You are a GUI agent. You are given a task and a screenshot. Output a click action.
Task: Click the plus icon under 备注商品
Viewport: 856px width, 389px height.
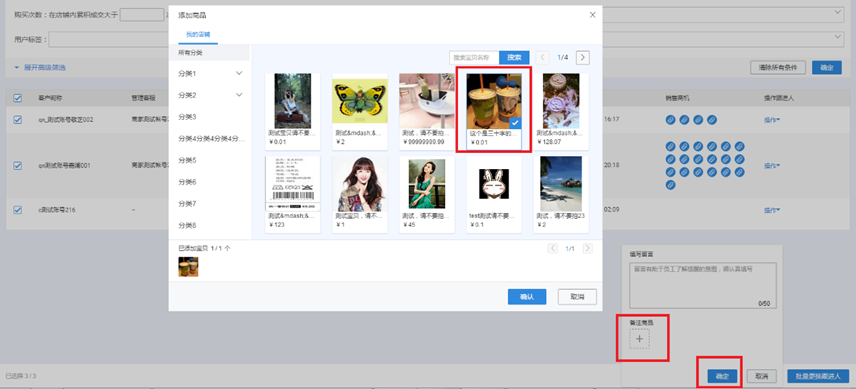639,339
